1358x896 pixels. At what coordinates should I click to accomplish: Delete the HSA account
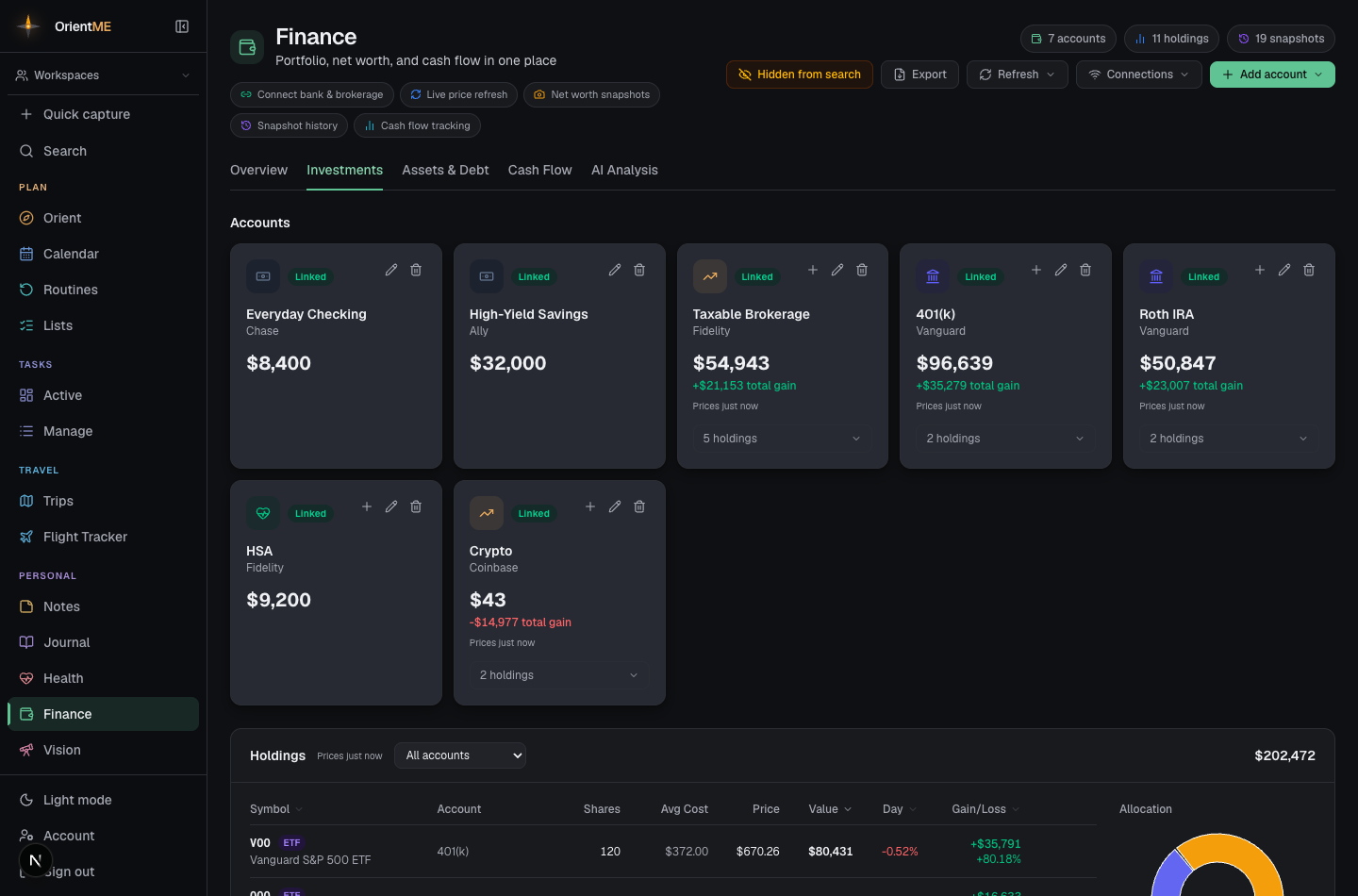(416, 506)
